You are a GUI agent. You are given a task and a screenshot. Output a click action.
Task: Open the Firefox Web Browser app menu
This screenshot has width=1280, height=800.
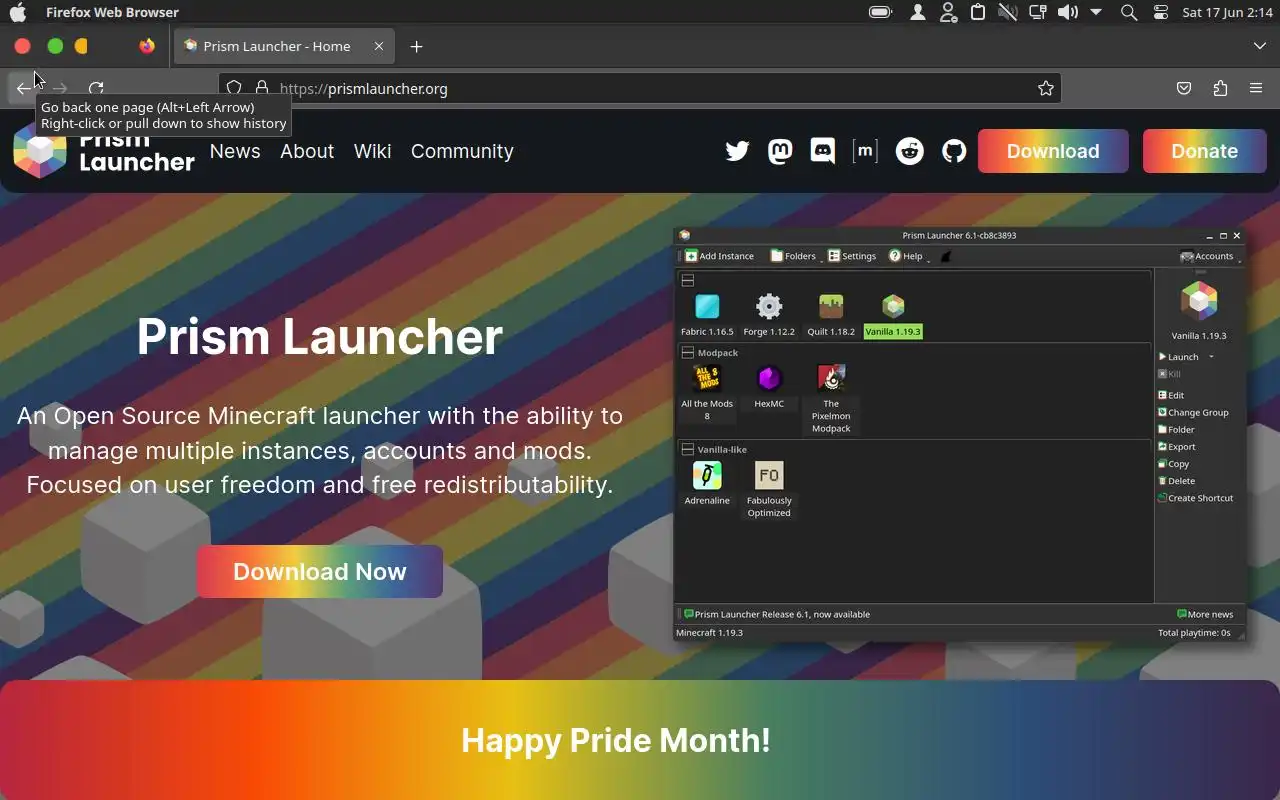[112, 12]
